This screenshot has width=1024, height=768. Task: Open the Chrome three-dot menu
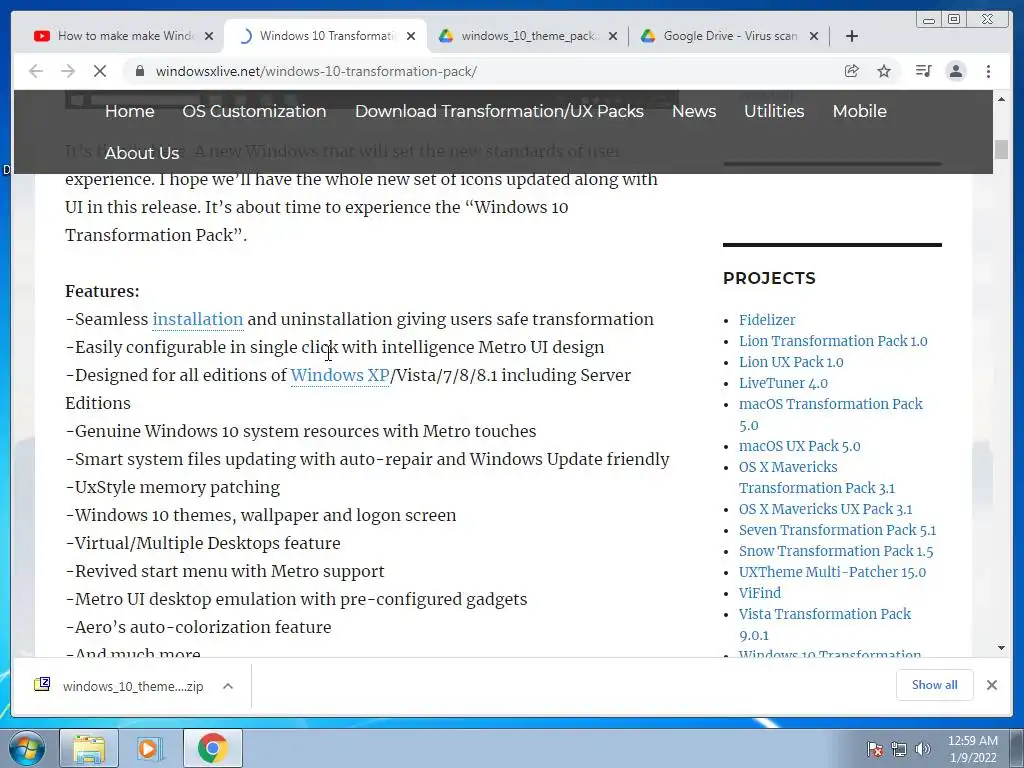point(989,71)
